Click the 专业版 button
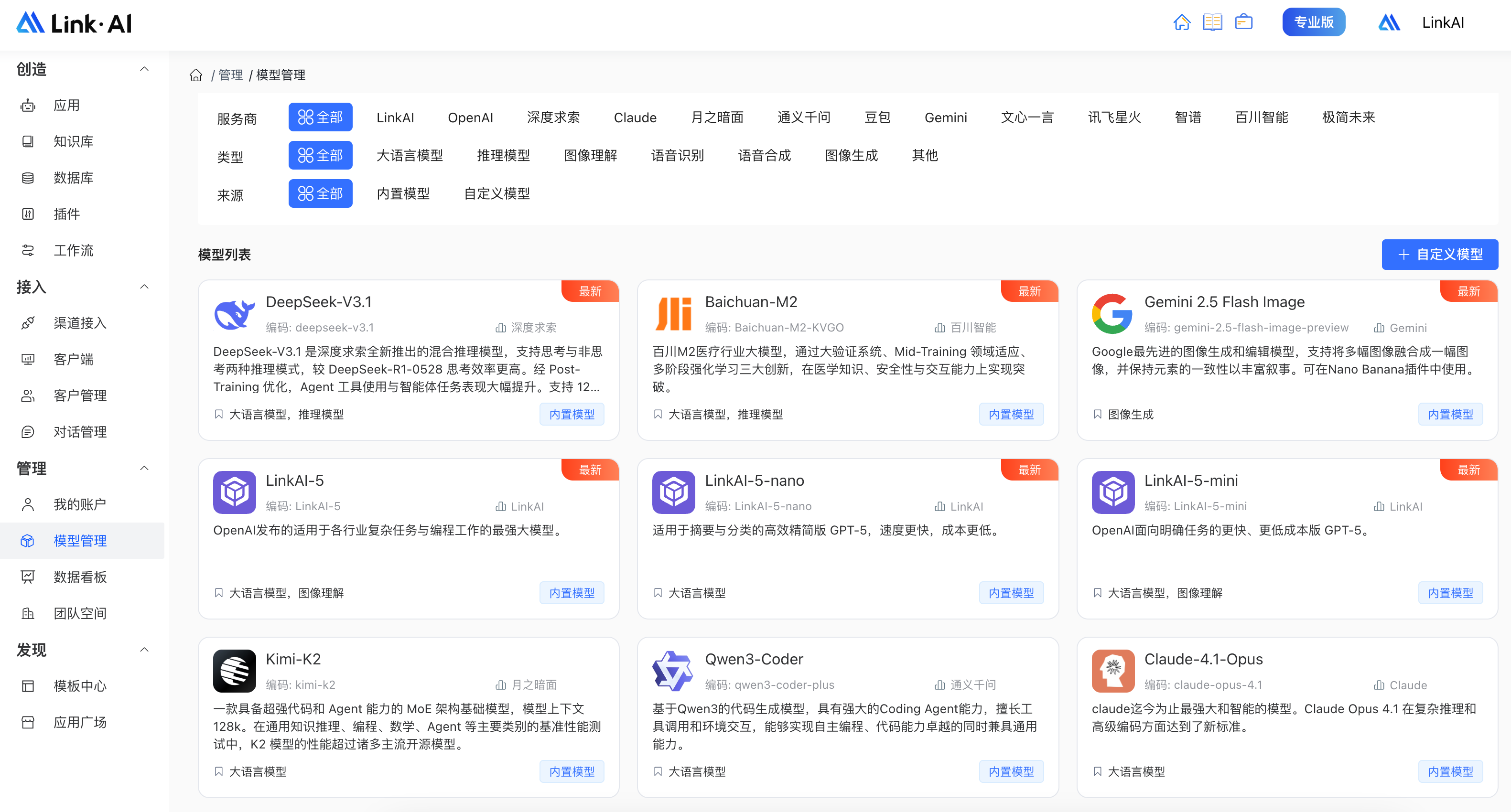This screenshot has height=812, width=1511. tap(1314, 22)
